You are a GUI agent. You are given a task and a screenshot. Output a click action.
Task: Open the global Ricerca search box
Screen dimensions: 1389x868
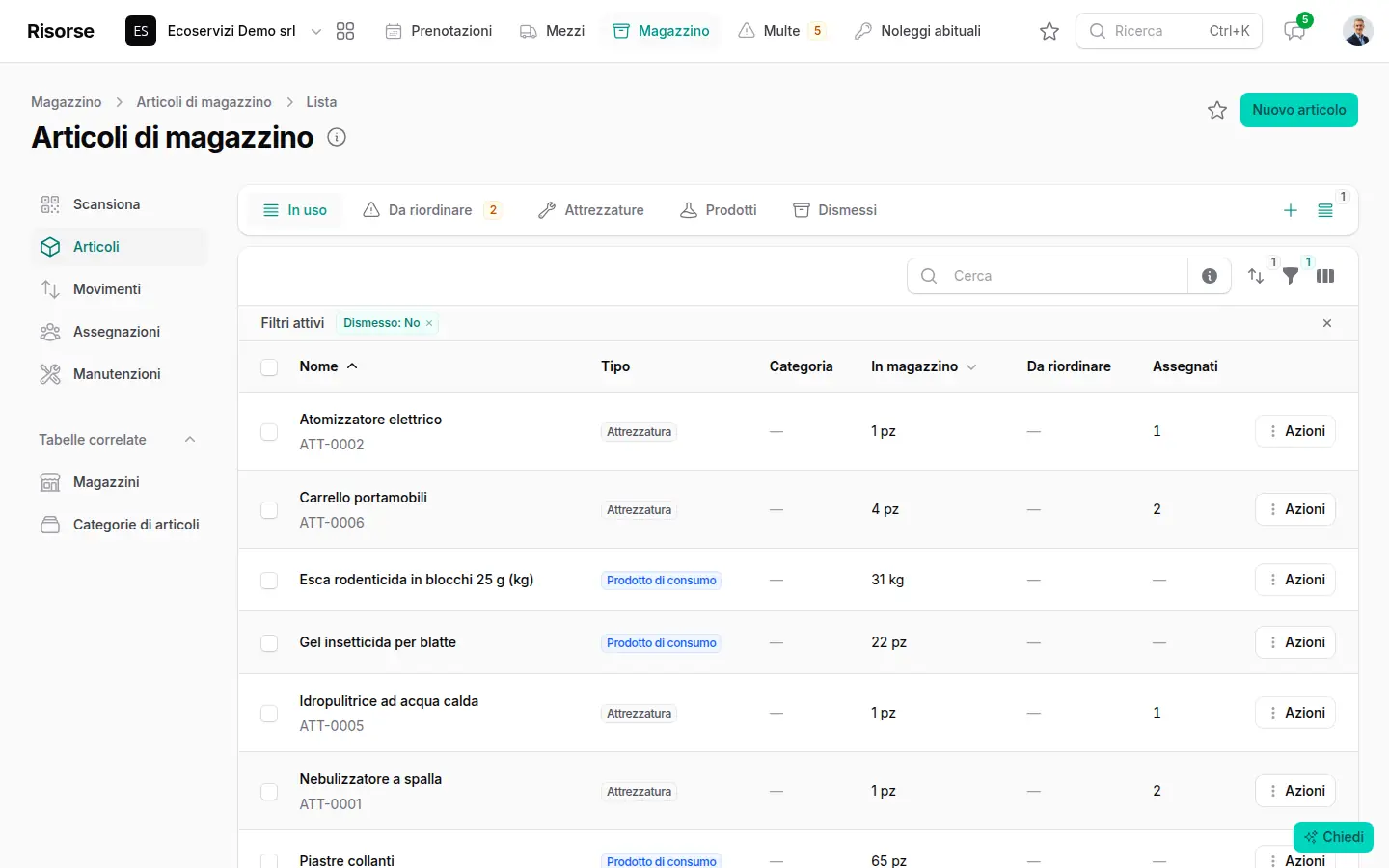tap(1169, 31)
